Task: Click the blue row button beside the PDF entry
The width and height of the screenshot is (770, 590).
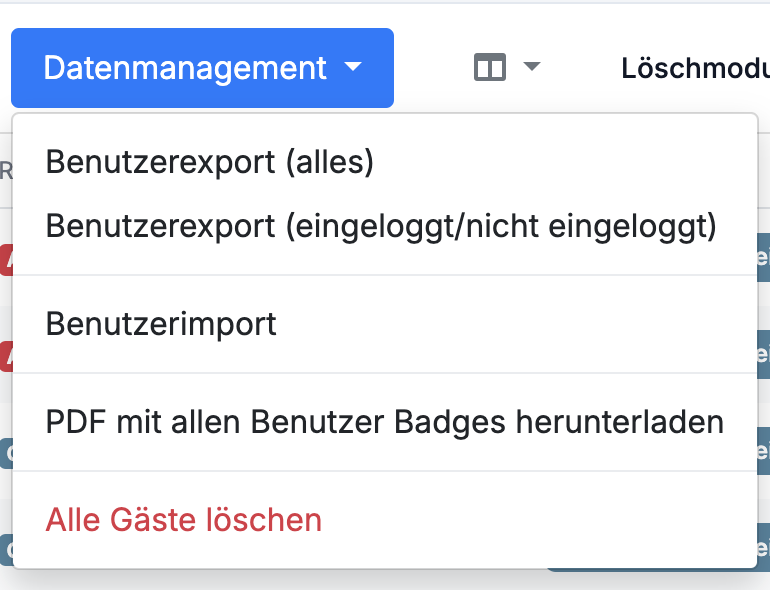Action: coord(764,451)
